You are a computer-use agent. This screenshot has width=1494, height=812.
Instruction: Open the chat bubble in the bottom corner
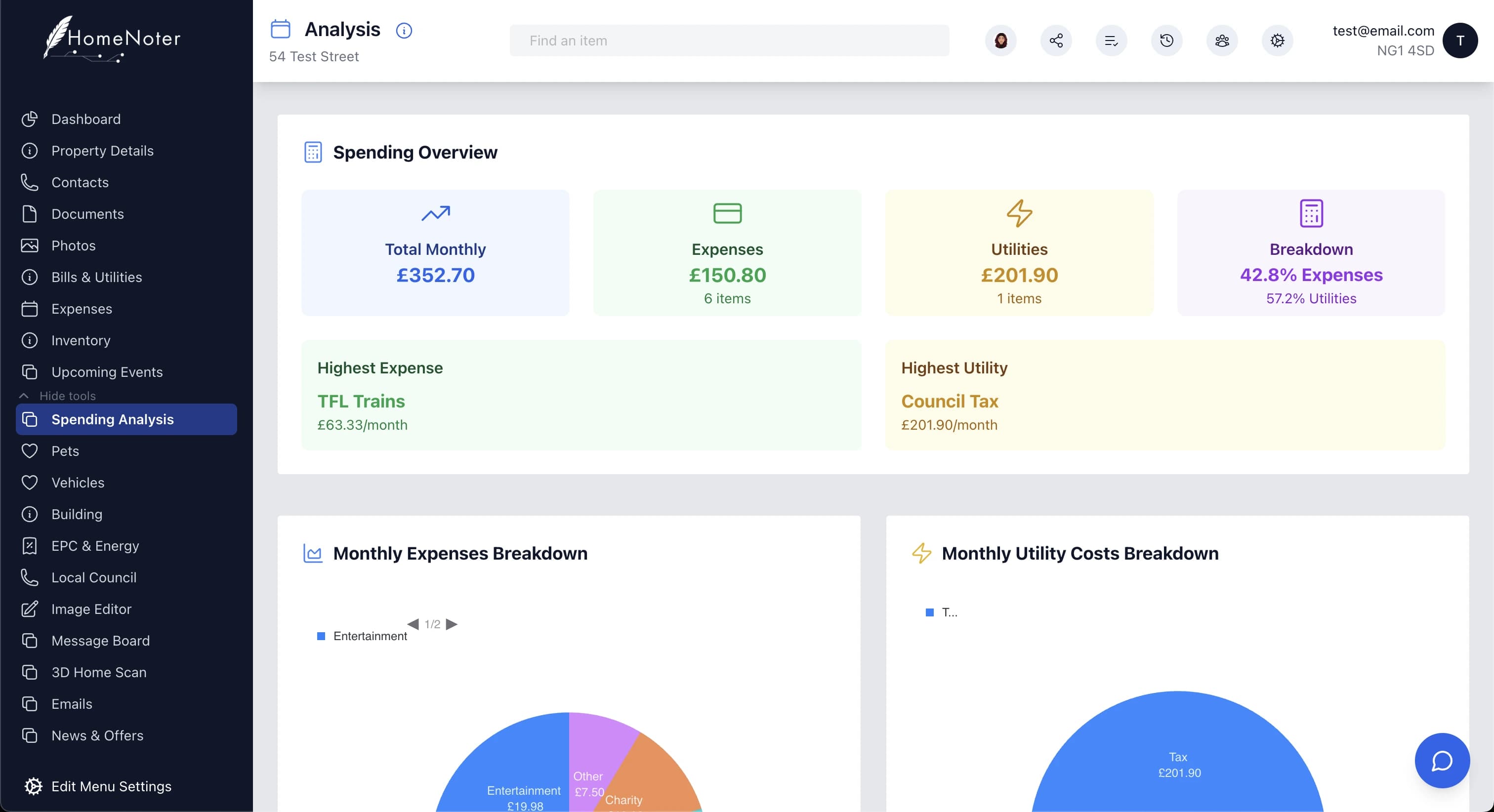(1443, 760)
